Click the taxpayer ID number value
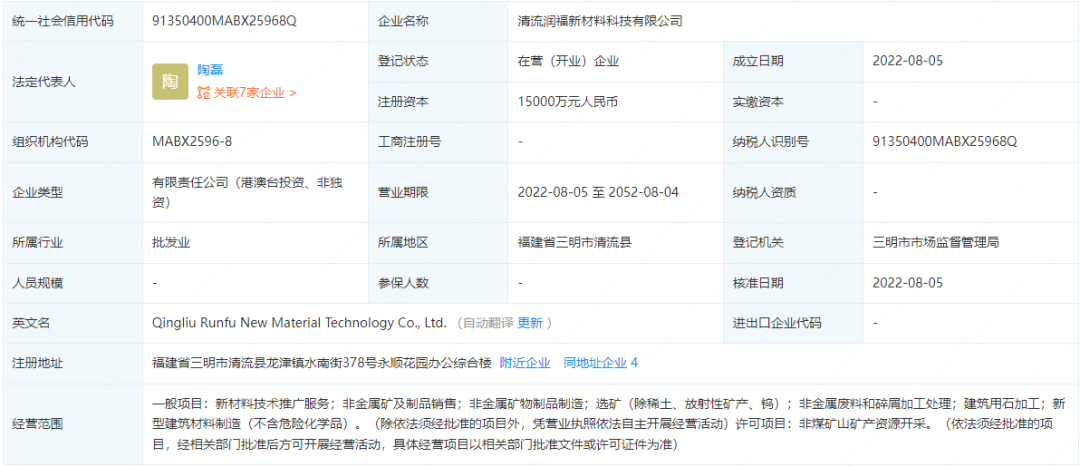The width and height of the screenshot is (1080, 467). (x=944, y=142)
